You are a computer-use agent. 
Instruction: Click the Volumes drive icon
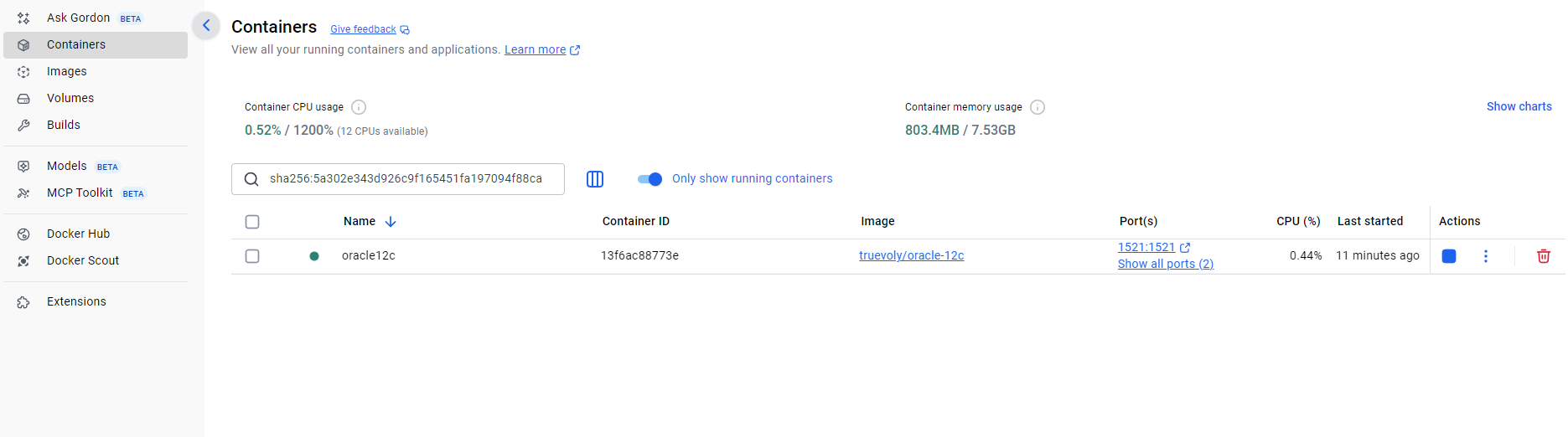click(23, 99)
